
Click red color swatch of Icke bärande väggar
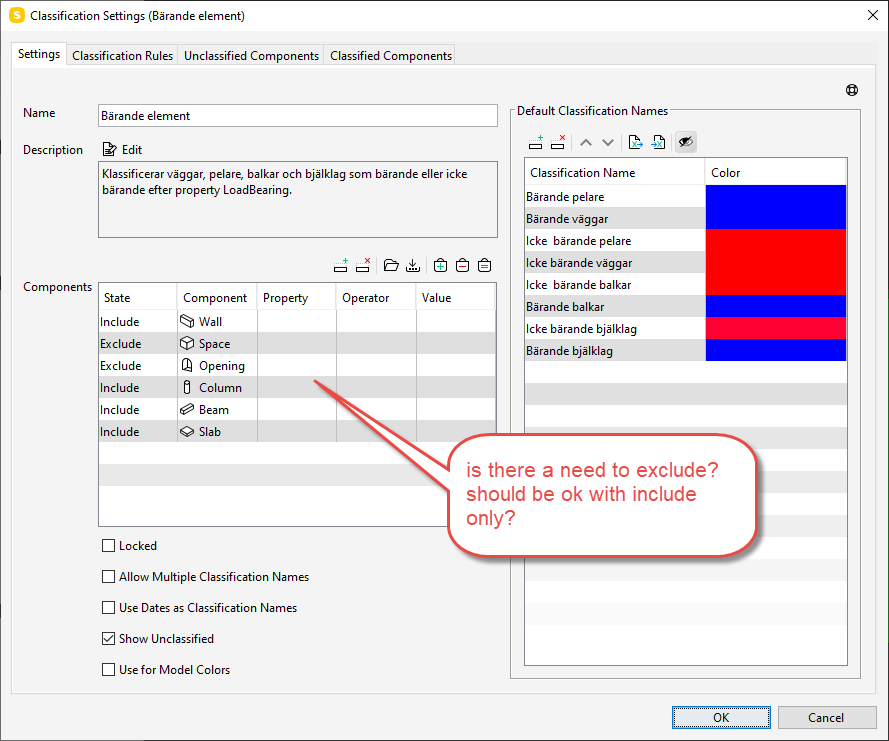pos(776,262)
